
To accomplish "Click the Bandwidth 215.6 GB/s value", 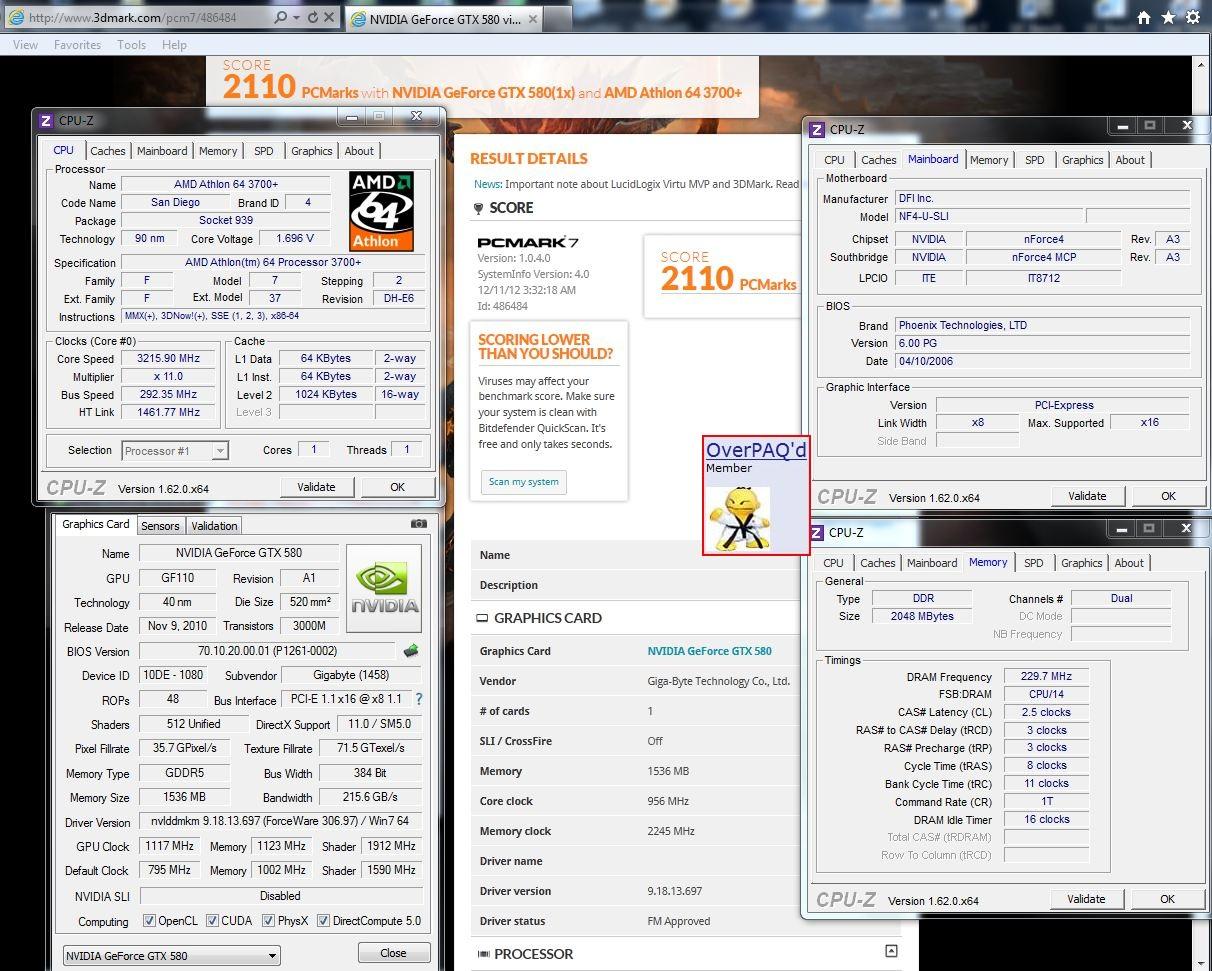I will click(370, 797).
